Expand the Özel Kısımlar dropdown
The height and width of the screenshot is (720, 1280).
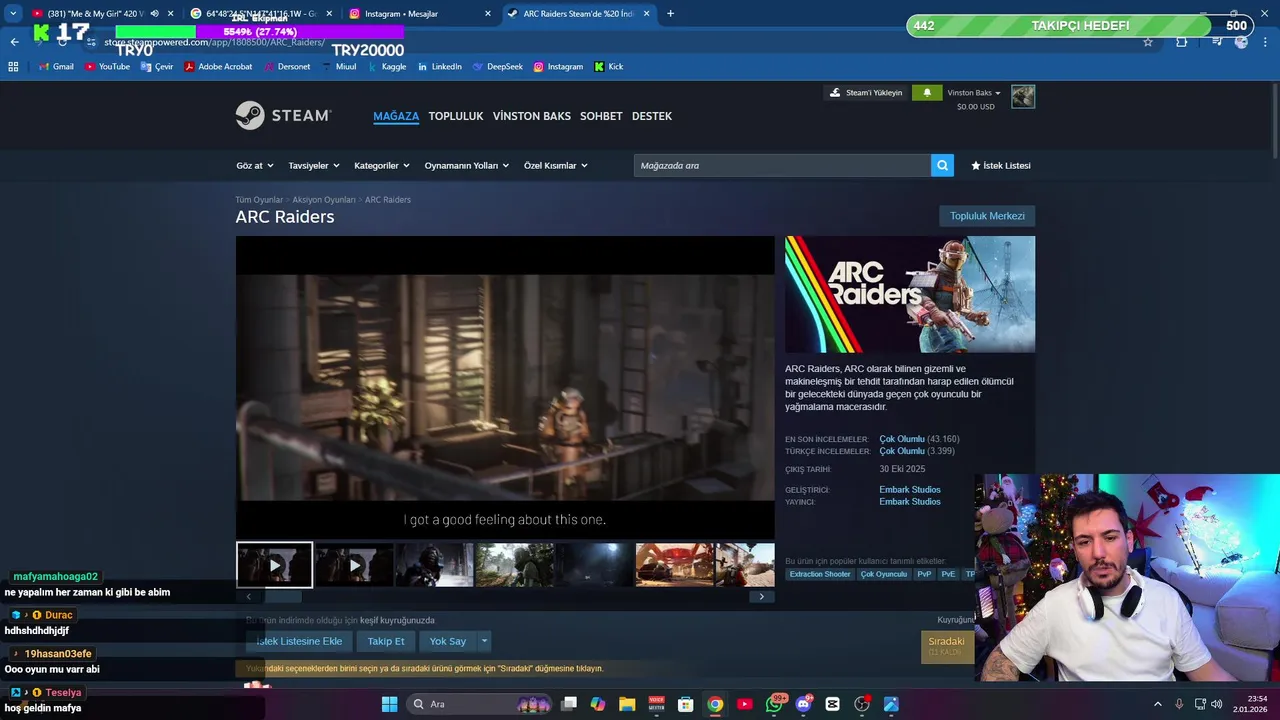pos(556,166)
